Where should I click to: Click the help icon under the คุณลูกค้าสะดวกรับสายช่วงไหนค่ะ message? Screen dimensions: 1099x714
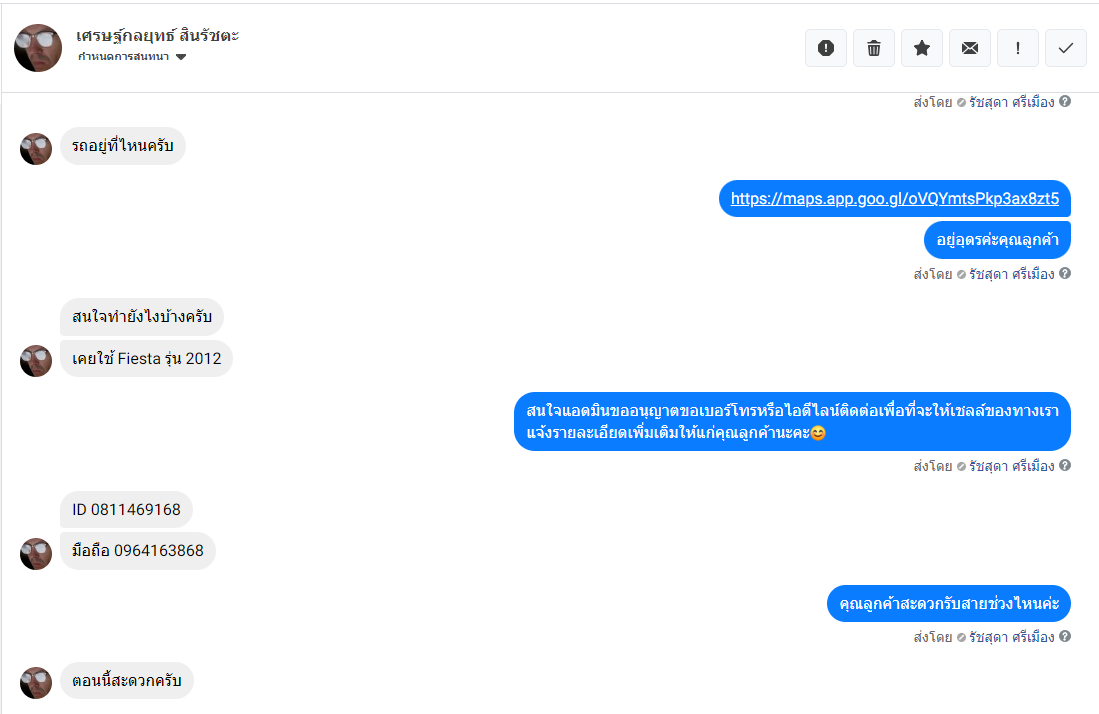(x=1065, y=636)
